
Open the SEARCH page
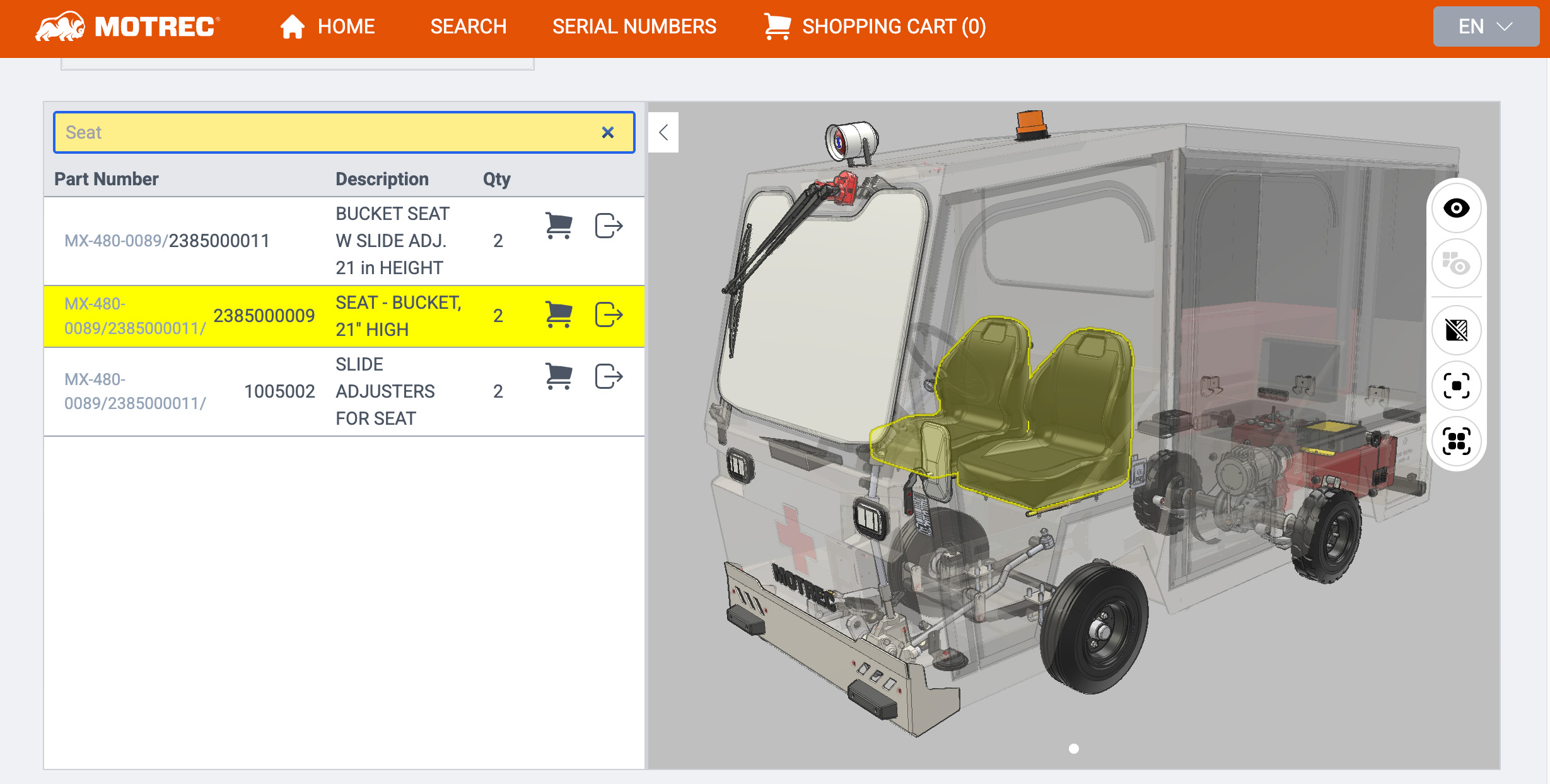tap(468, 26)
